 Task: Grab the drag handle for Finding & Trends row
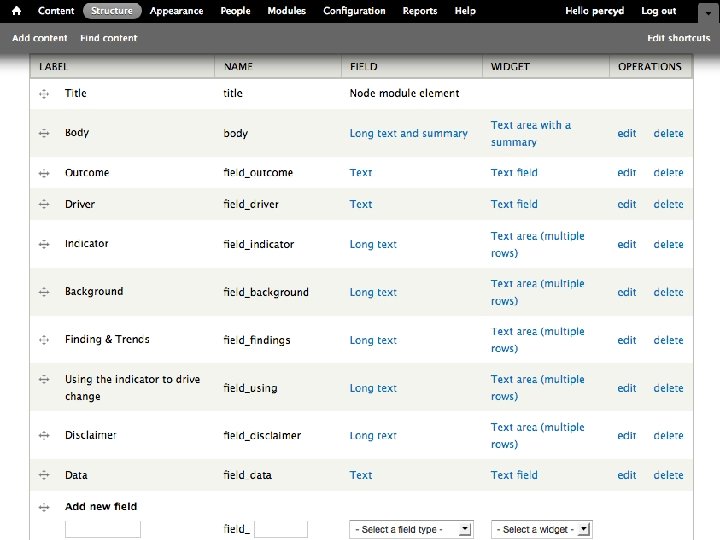click(44, 340)
